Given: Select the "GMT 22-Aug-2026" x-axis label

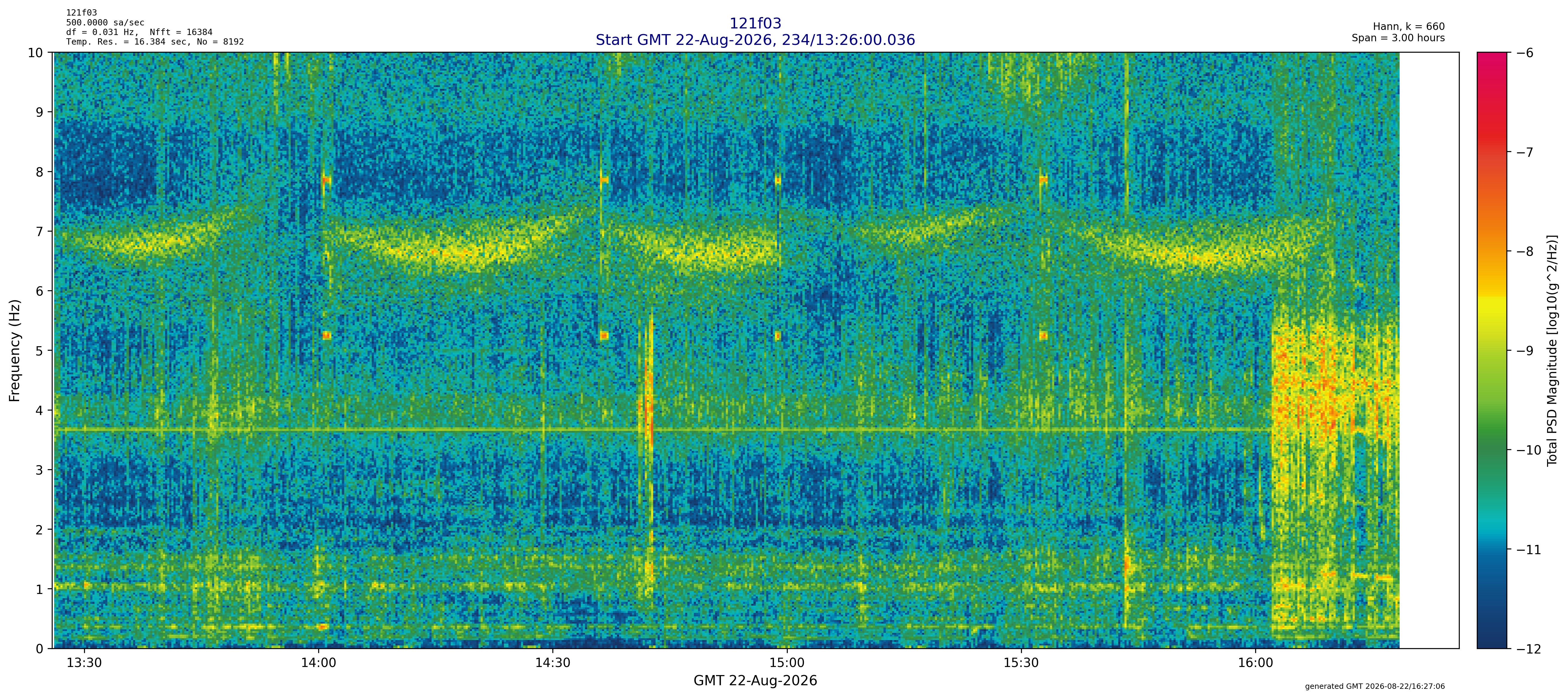Looking at the screenshot, I should [755, 681].
